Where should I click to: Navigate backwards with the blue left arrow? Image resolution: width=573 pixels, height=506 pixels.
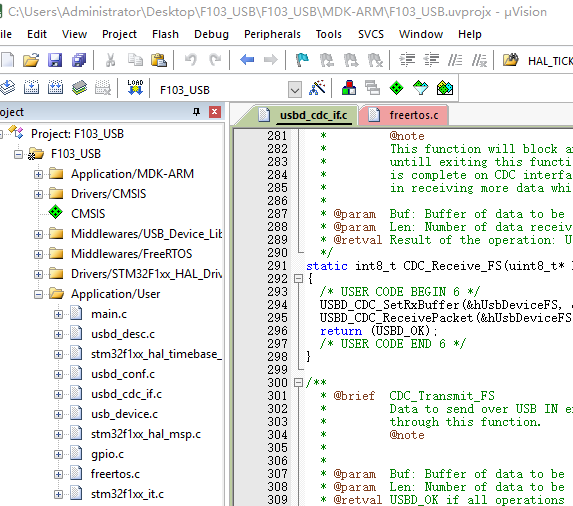tap(247, 60)
